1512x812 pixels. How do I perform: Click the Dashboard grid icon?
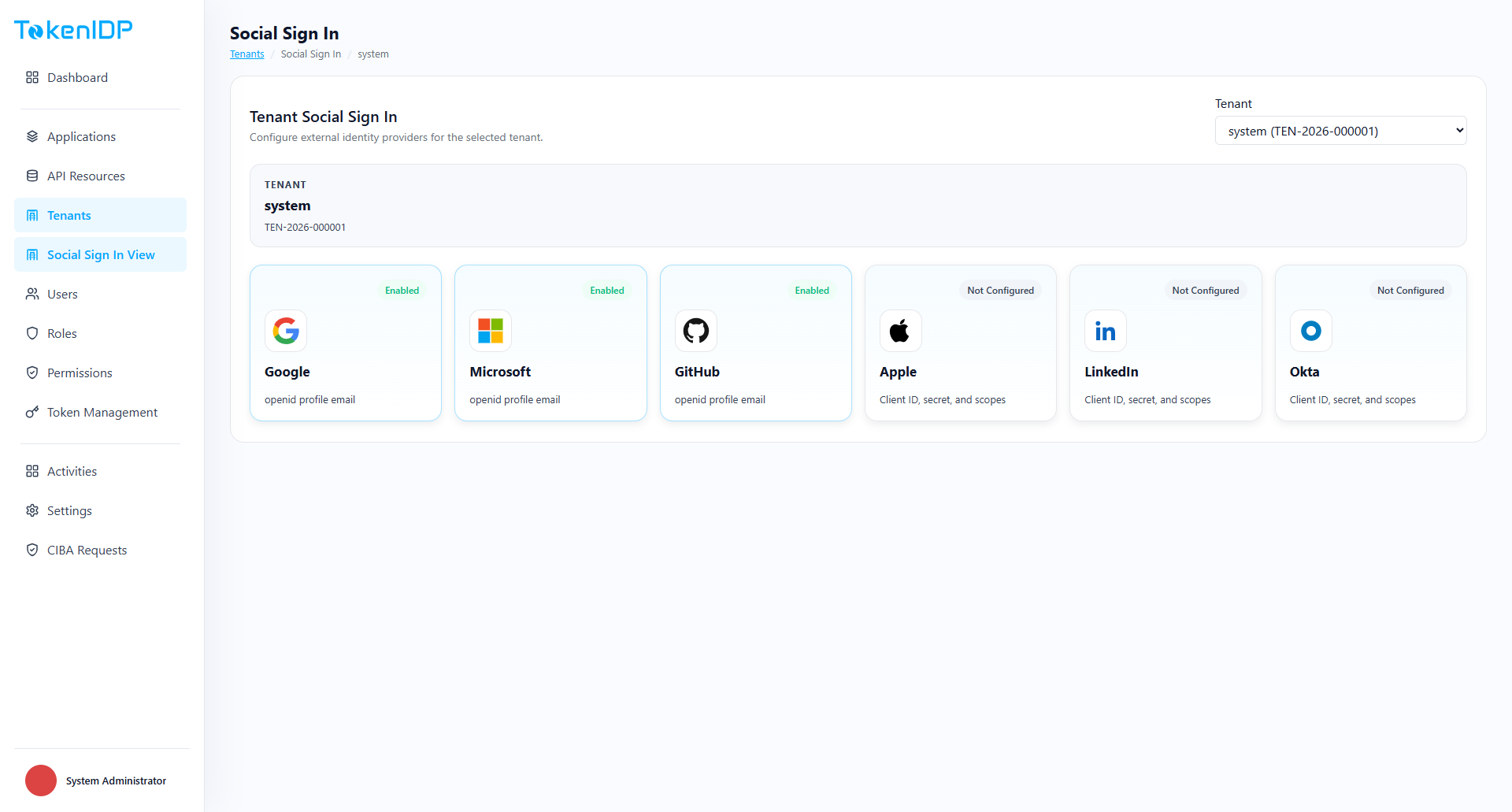tap(32, 77)
